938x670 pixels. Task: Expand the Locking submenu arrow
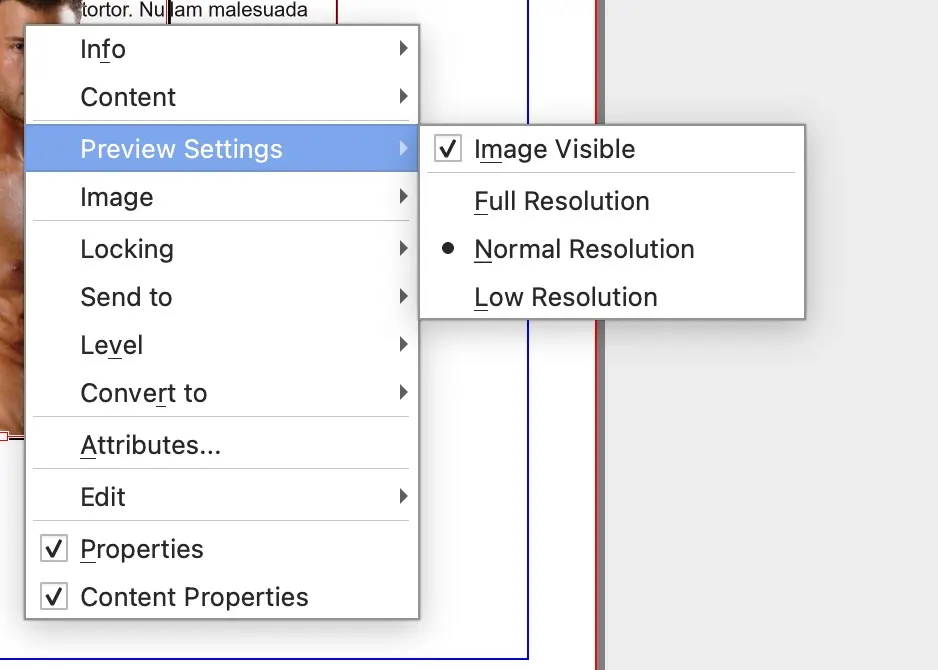click(x=403, y=249)
